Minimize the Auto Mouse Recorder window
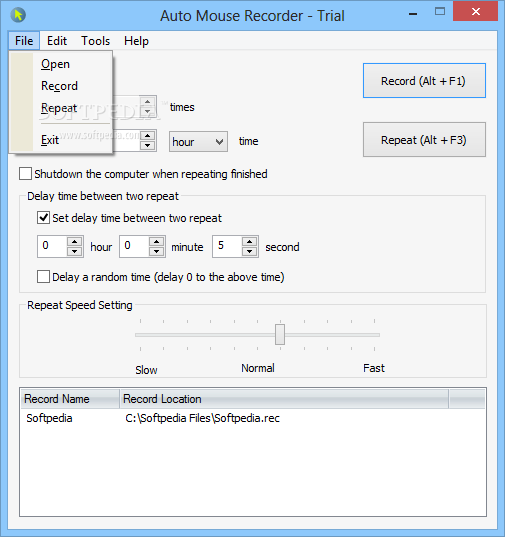 point(413,14)
